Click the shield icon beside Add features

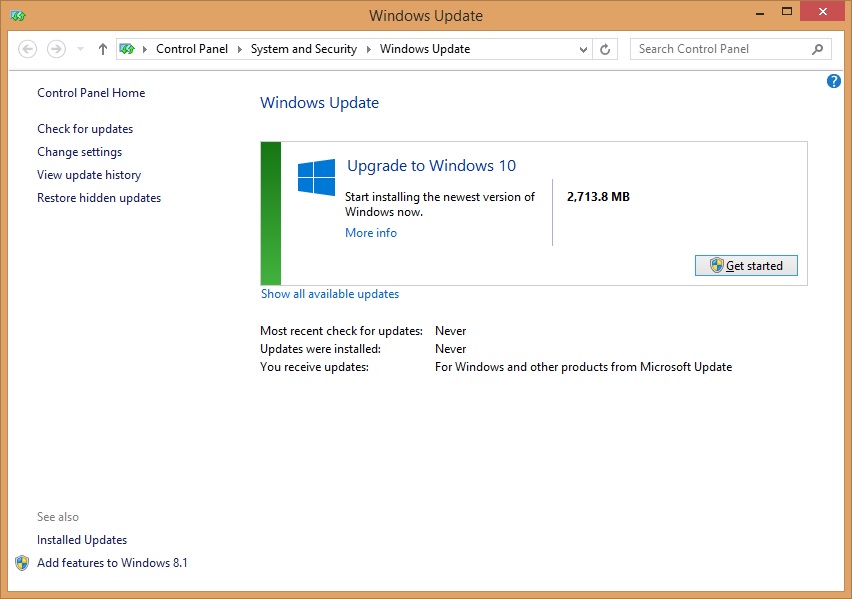(x=22, y=563)
